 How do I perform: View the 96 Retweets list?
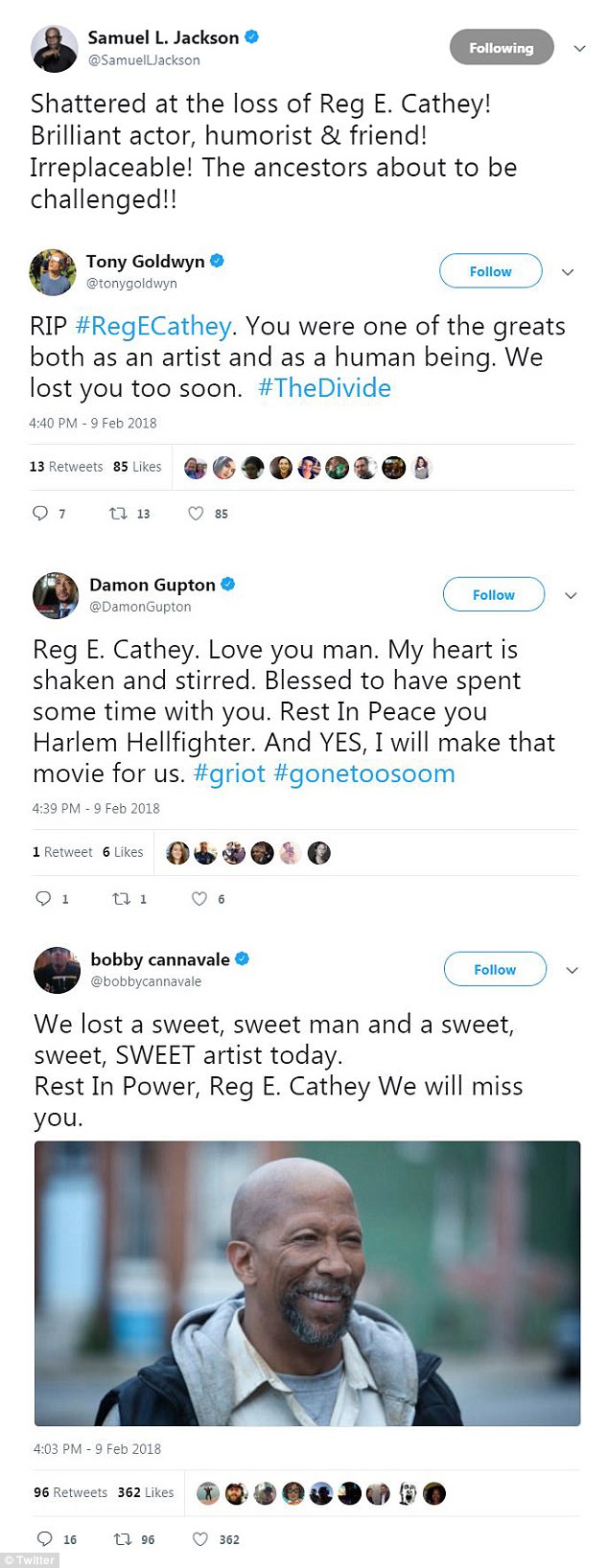70,1492
